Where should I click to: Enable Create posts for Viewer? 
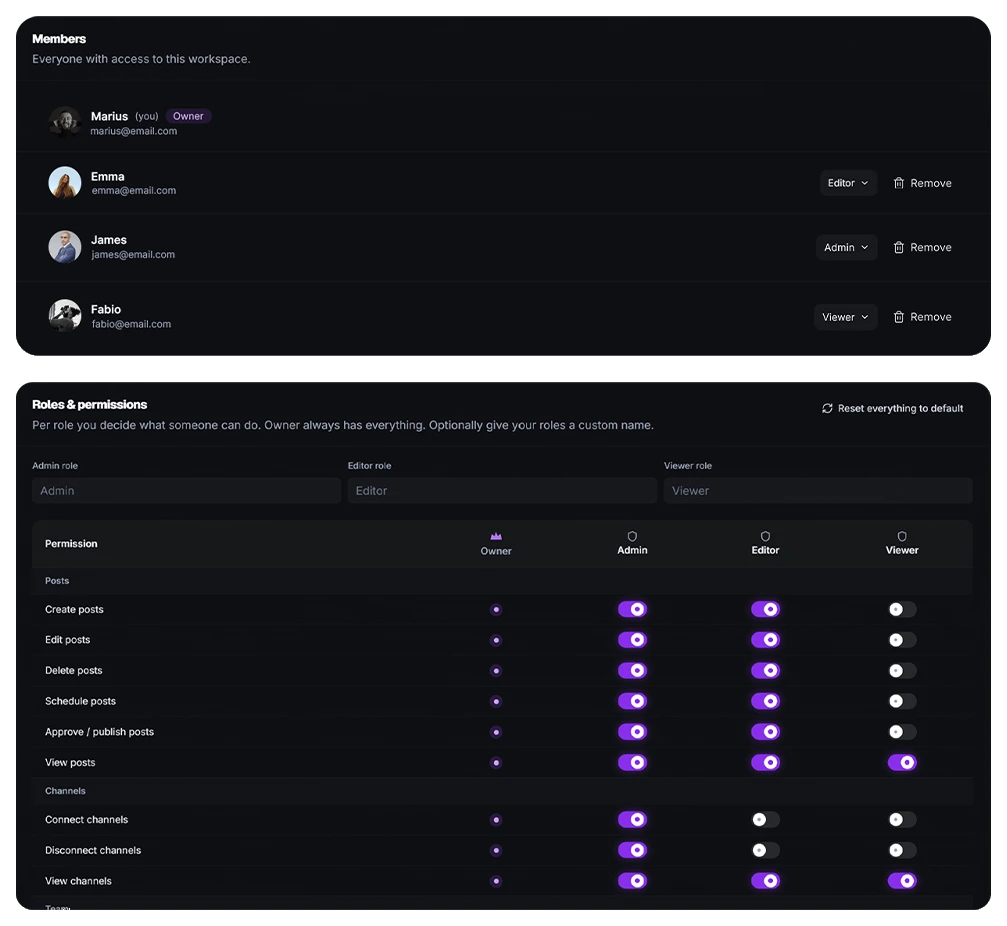[902, 609]
